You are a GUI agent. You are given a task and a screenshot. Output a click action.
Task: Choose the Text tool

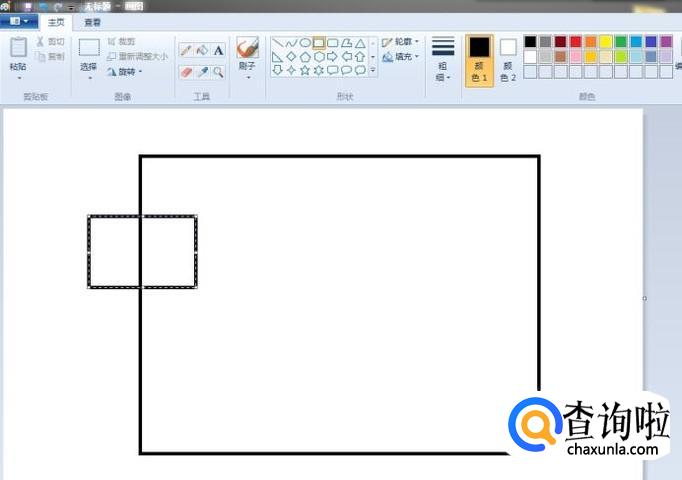(x=218, y=50)
